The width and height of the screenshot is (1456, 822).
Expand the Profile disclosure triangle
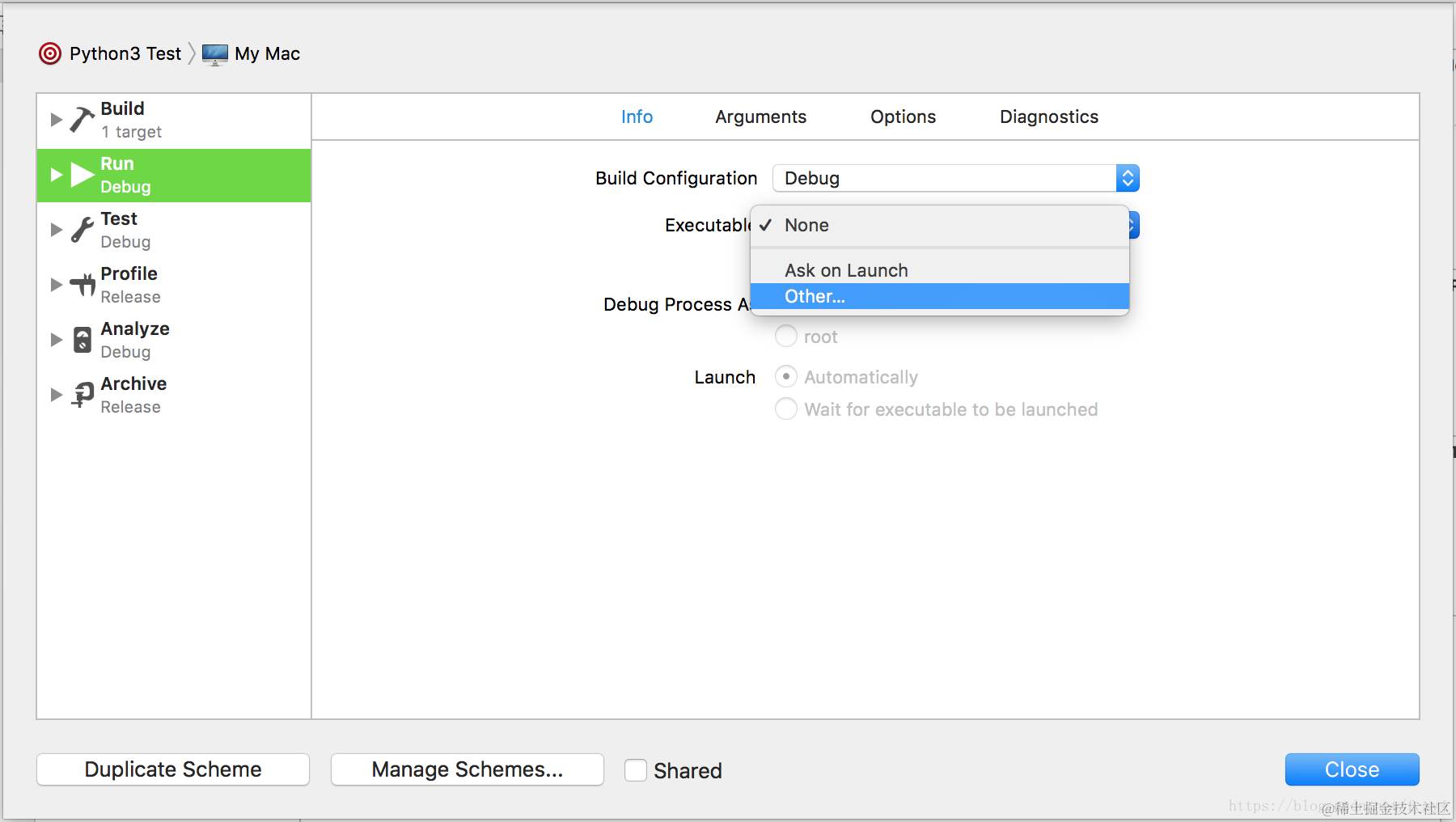click(x=57, y=285)
